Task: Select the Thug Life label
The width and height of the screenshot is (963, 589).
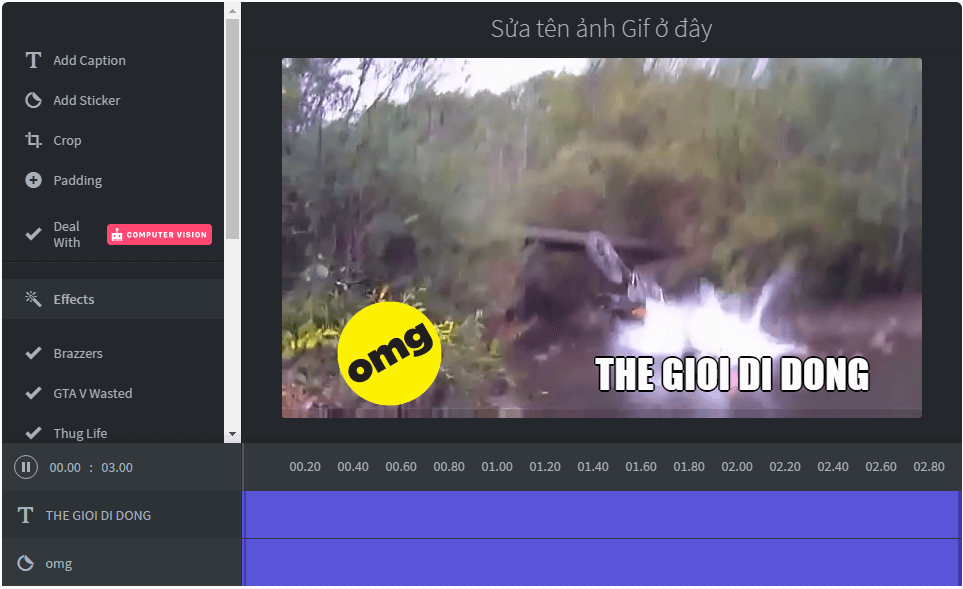Action: point(80,433)
